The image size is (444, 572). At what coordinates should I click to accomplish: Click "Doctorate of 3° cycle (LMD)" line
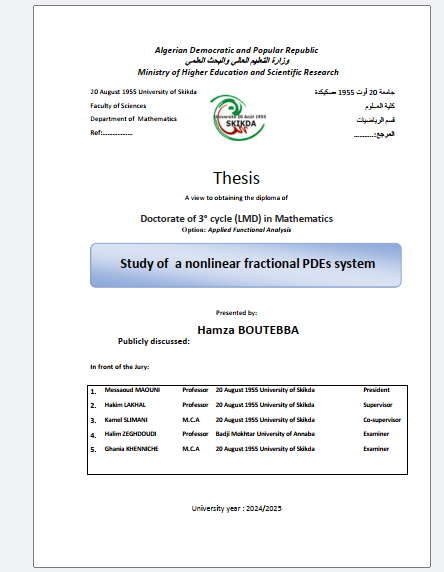point(236,219)
